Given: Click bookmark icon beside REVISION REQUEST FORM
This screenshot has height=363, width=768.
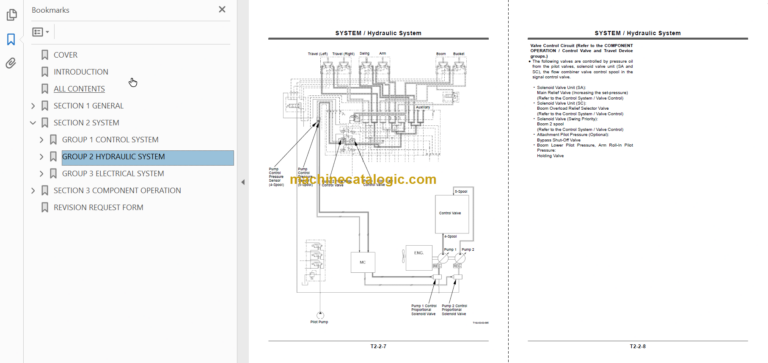Looking at the screenshot, I should point(45,207).
